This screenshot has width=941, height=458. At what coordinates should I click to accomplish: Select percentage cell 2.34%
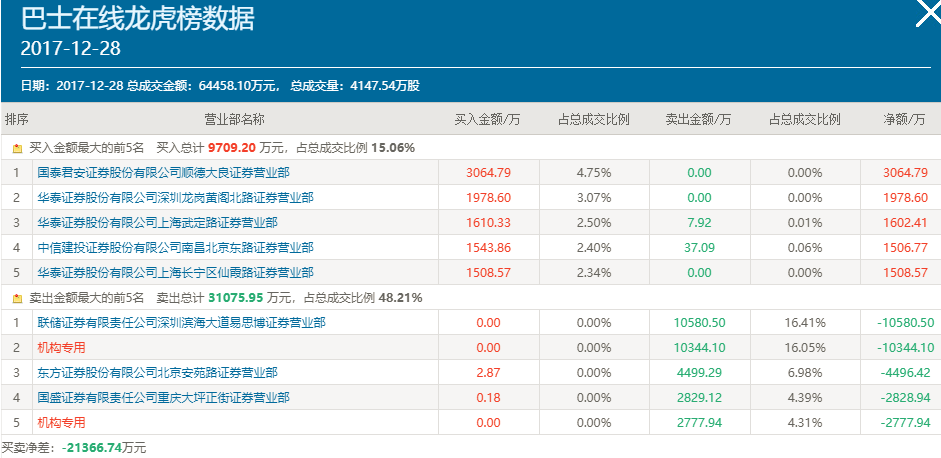point(594,273)
